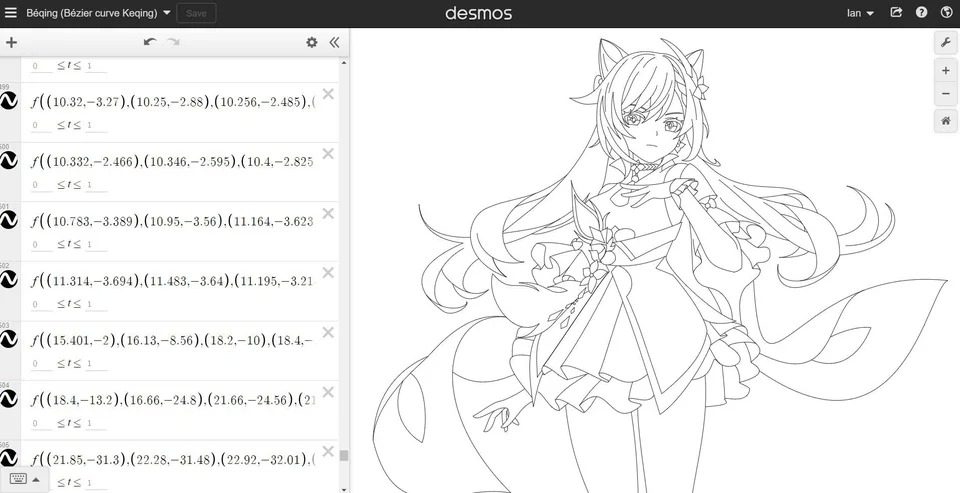Redo the last undone edit
960x493 pixels.
pyautogui.click(x=174, y=42)
